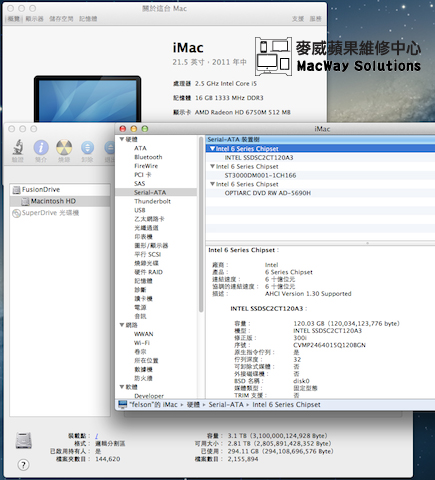Select 防火牆 under network section
Screen dimensions: 435x480
[x=143, y=378]
